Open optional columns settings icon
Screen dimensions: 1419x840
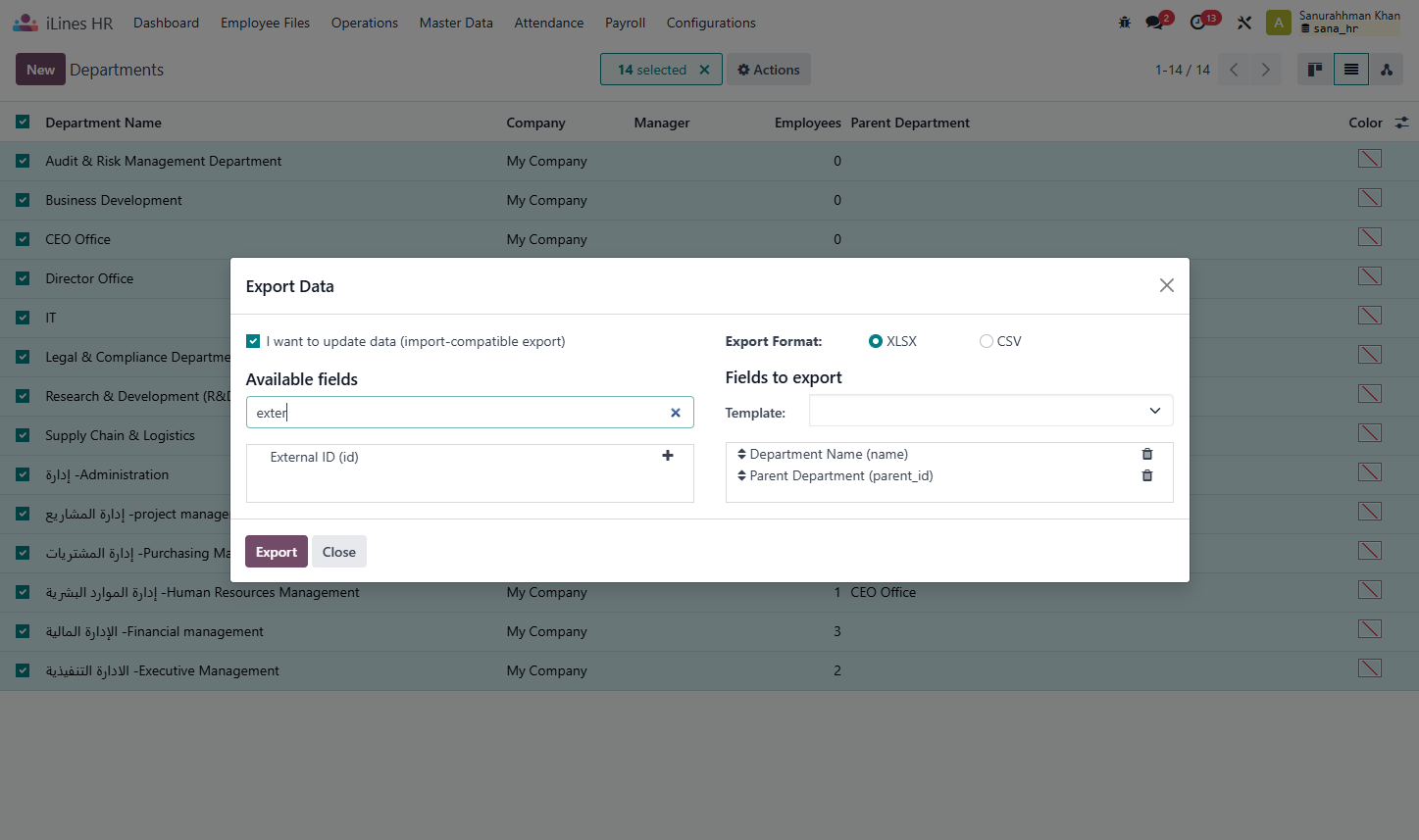coord(1401,123)
